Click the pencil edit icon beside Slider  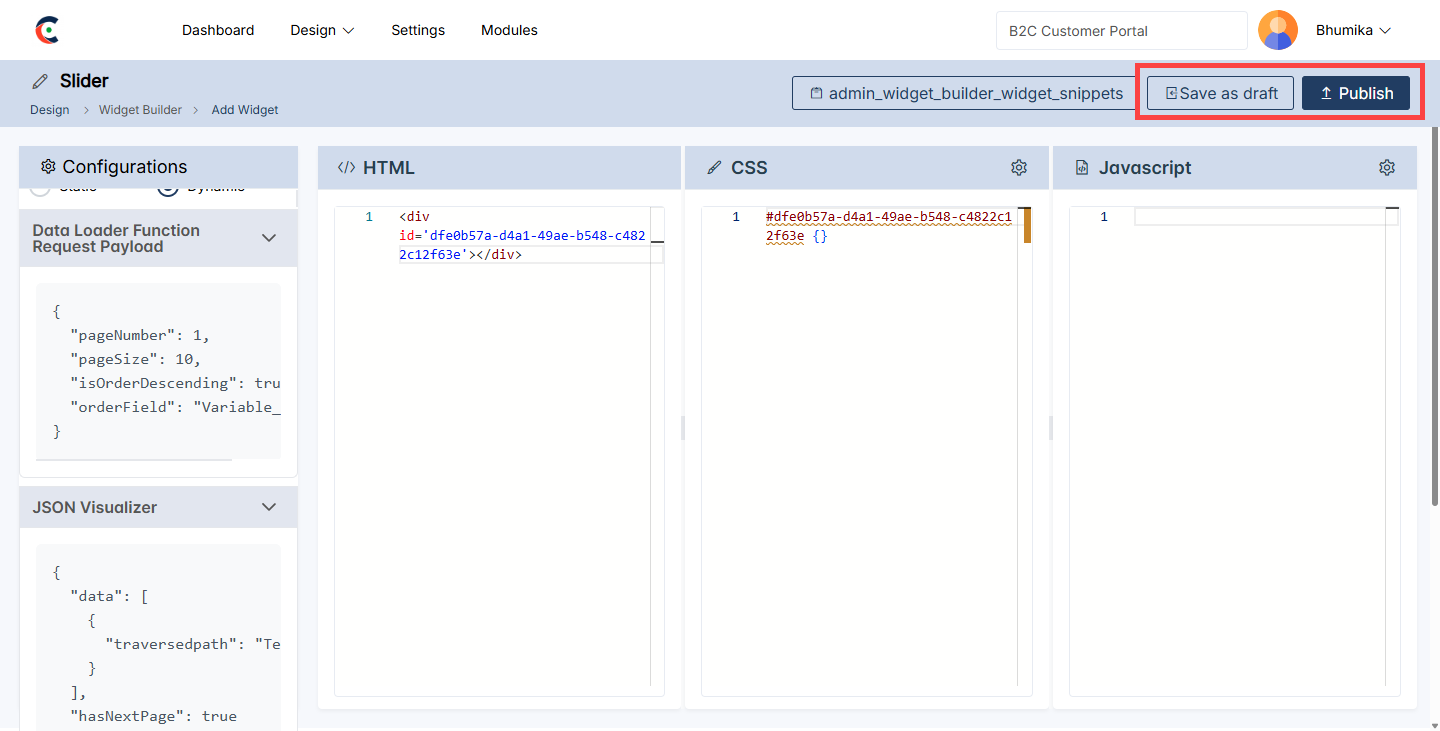click(40, 81)
